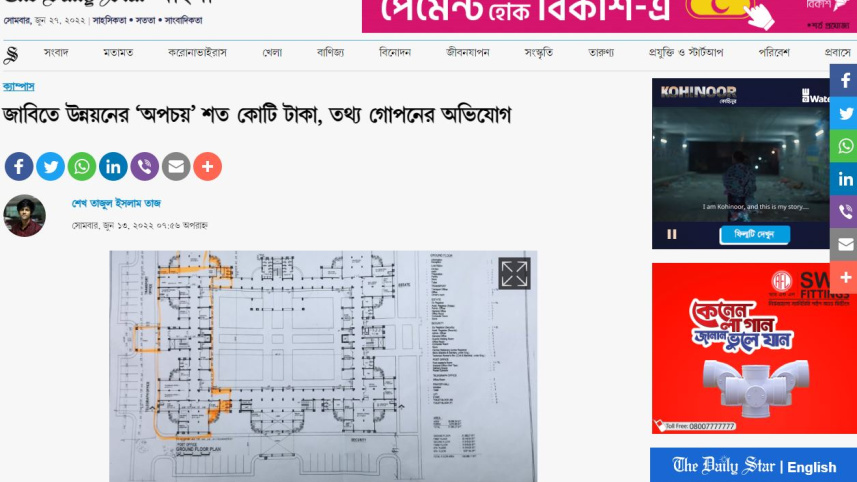Click the author's profile photo
857x482 pixels.
[24, 215]
